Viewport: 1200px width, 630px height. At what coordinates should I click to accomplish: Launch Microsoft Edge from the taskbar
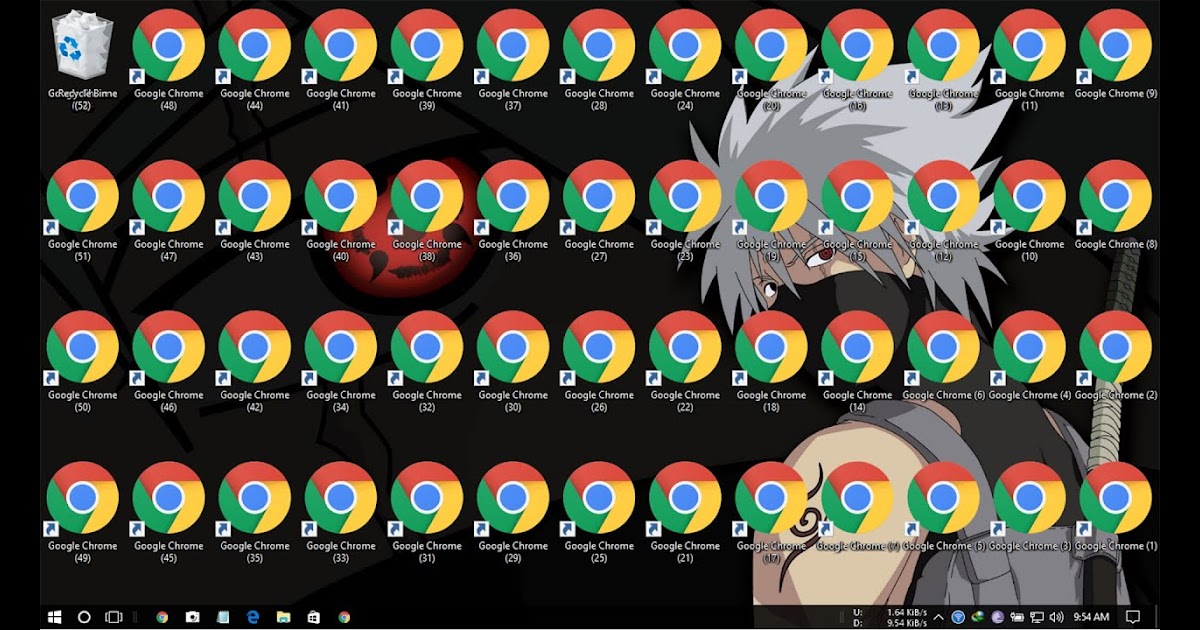coord(253,617)
